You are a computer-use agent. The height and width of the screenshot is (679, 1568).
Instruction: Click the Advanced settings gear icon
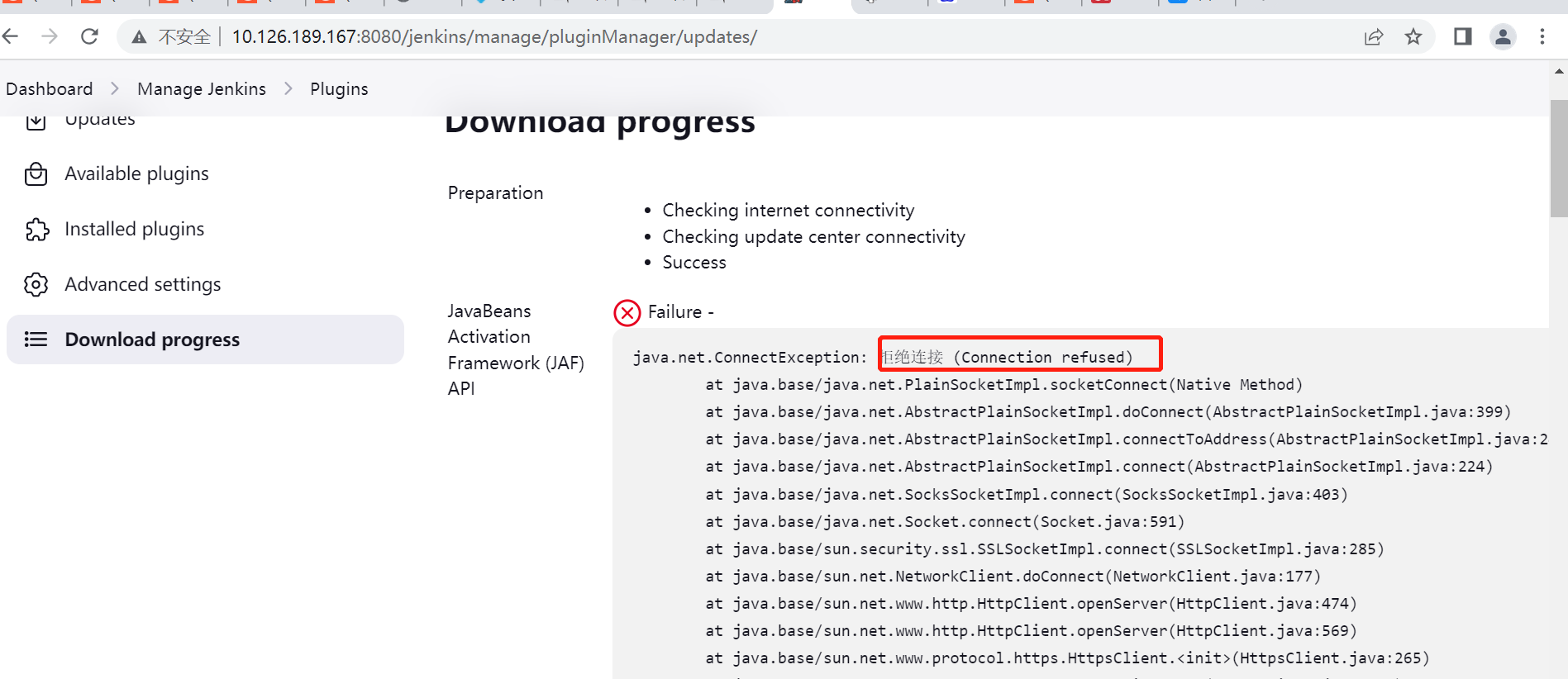click(36, 285)
